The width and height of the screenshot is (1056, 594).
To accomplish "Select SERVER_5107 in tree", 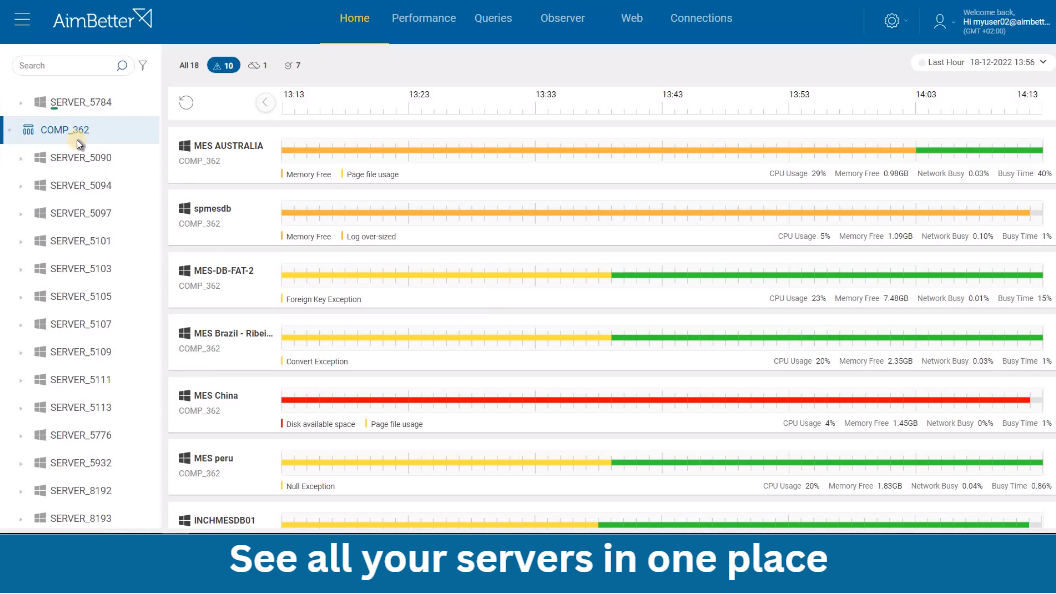I will (x=80, y=324).
